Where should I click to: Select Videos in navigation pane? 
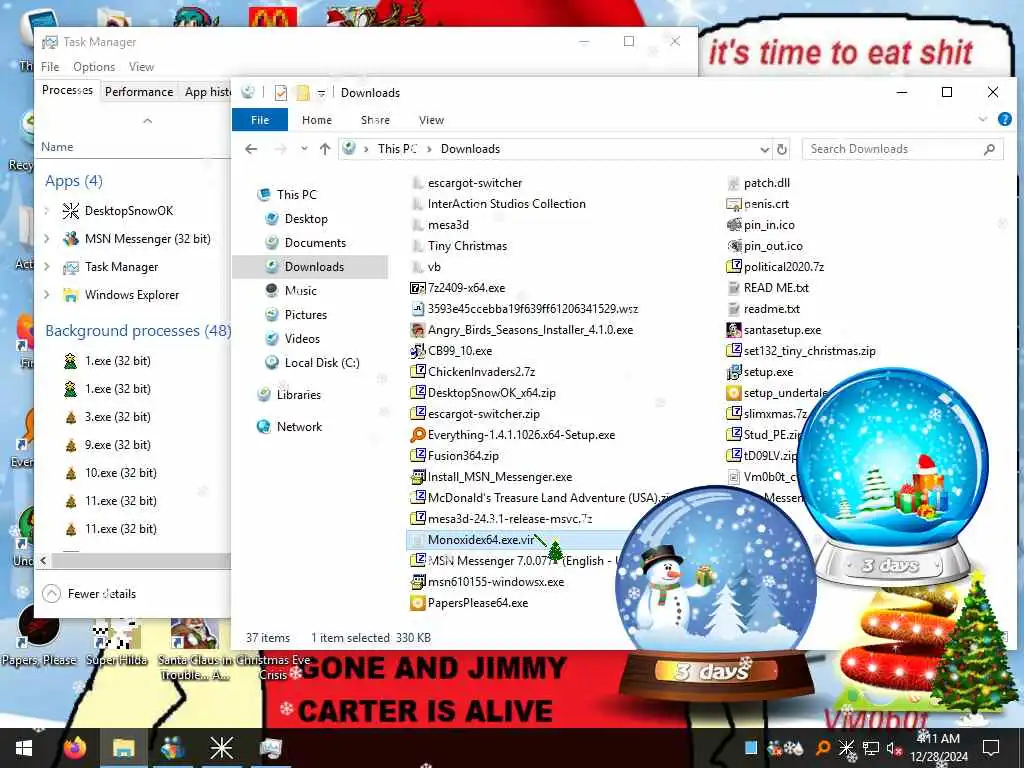click(x=302, y=339)
